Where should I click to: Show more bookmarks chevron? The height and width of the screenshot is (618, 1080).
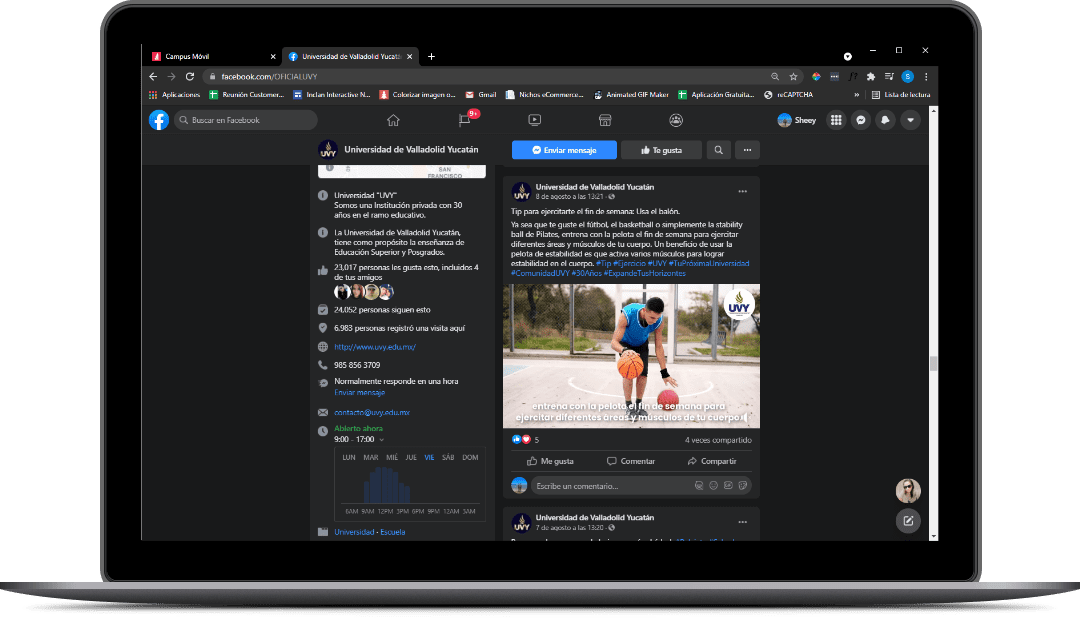coord(857,94)
